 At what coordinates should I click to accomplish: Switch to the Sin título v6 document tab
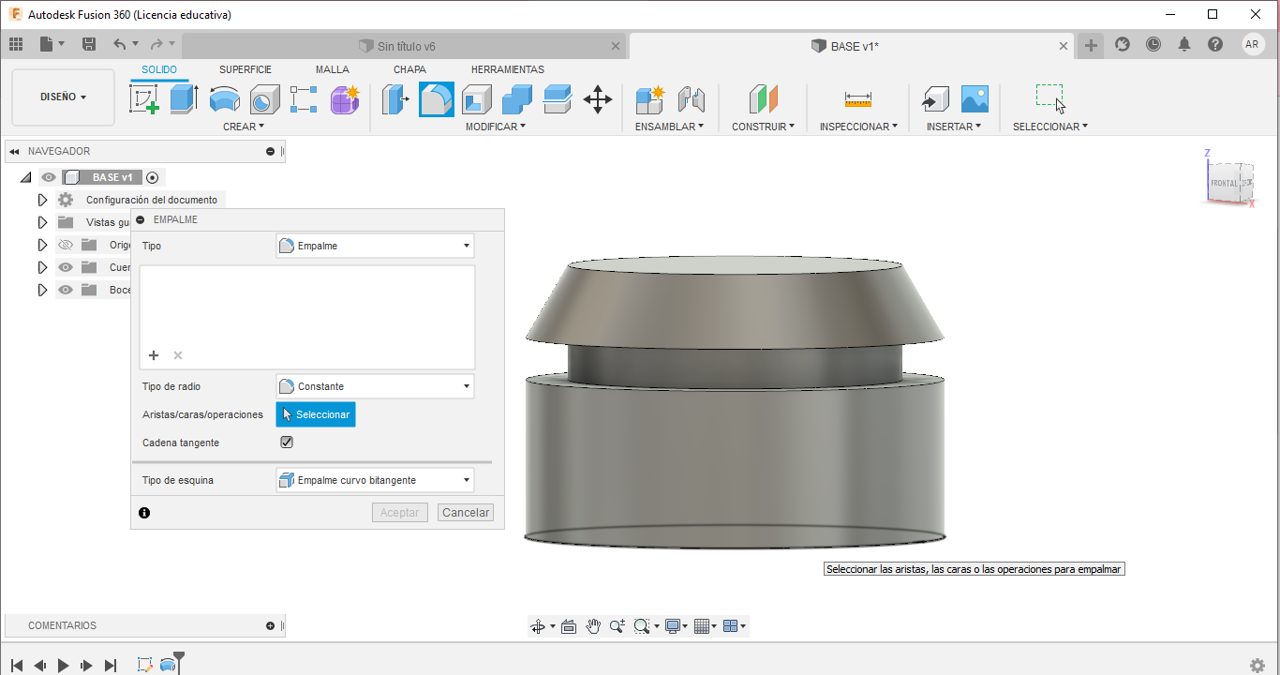pos(406,46)
